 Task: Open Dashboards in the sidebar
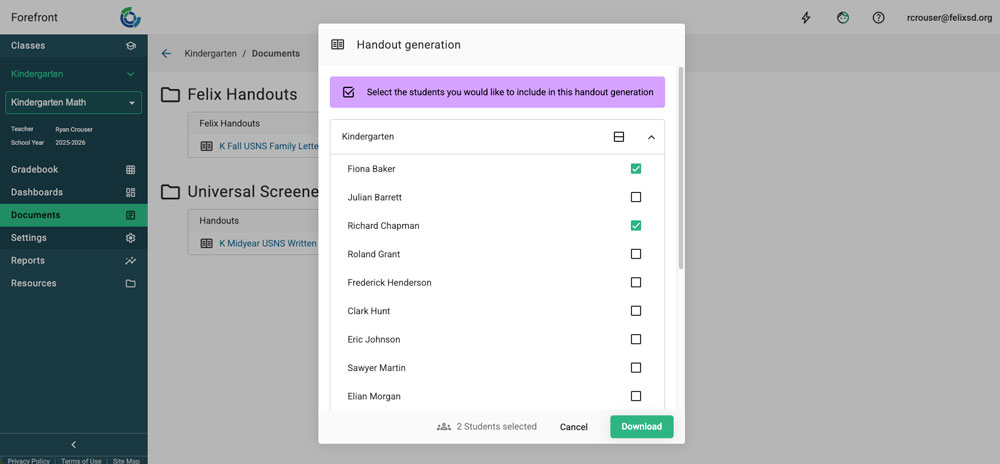(37, 192)
